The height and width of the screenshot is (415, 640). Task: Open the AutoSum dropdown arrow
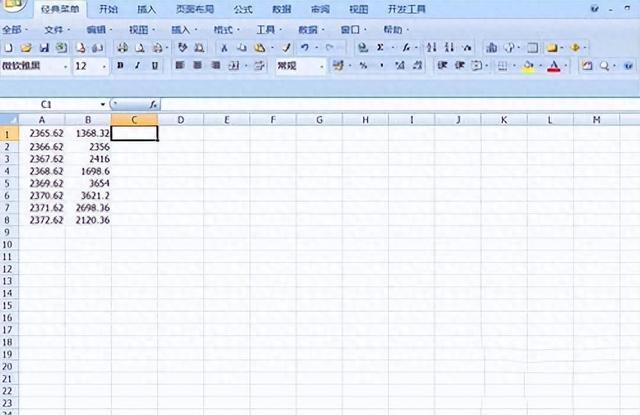coord(393,48)
